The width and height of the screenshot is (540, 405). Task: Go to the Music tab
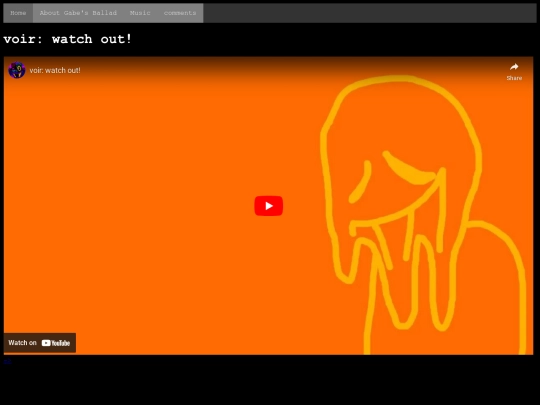coord(140,13)
